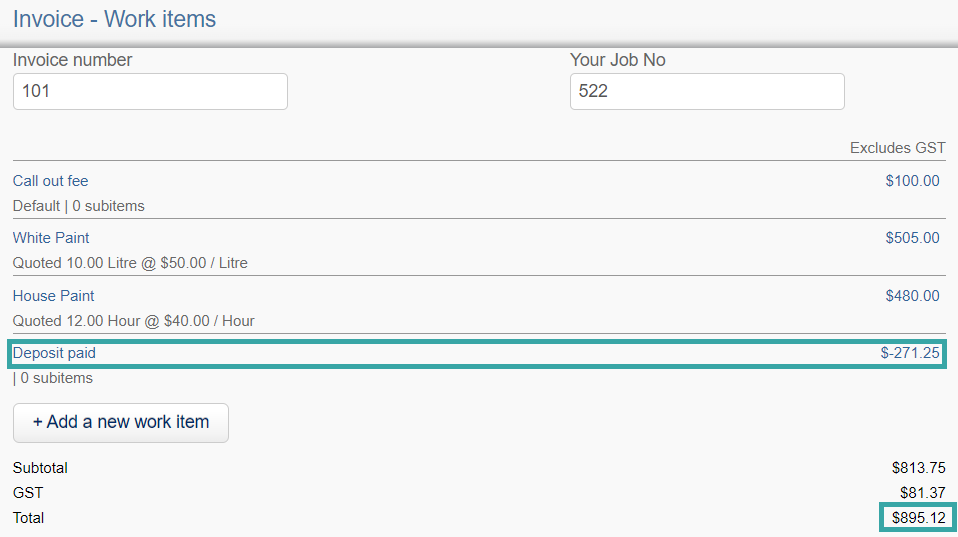Focus the Your Job No field
The height and width of the screenshot is (537, 958).
[x=707, y=92]
